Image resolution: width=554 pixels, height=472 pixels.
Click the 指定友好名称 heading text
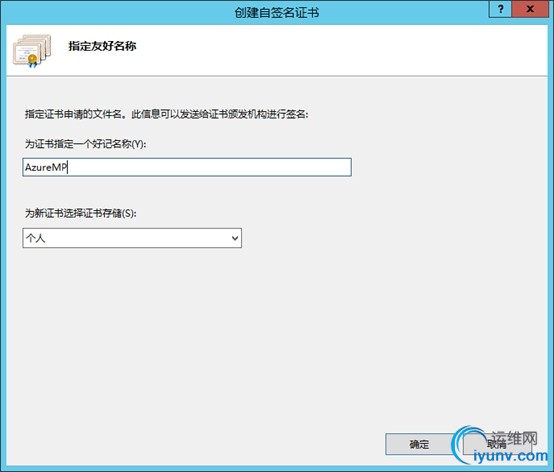(x=102, y=46)
